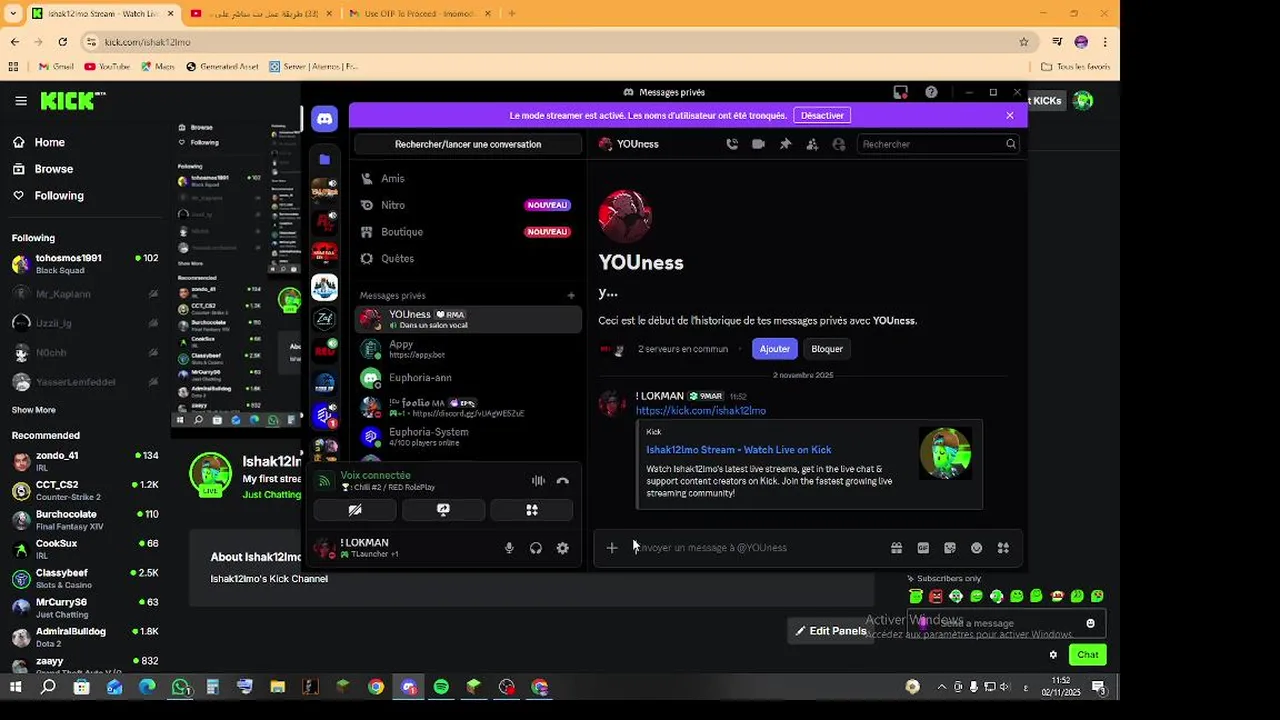Disconnect from the voice channel
The image size is (1280, 720).
pyautogui.click(x=563, y=481)
